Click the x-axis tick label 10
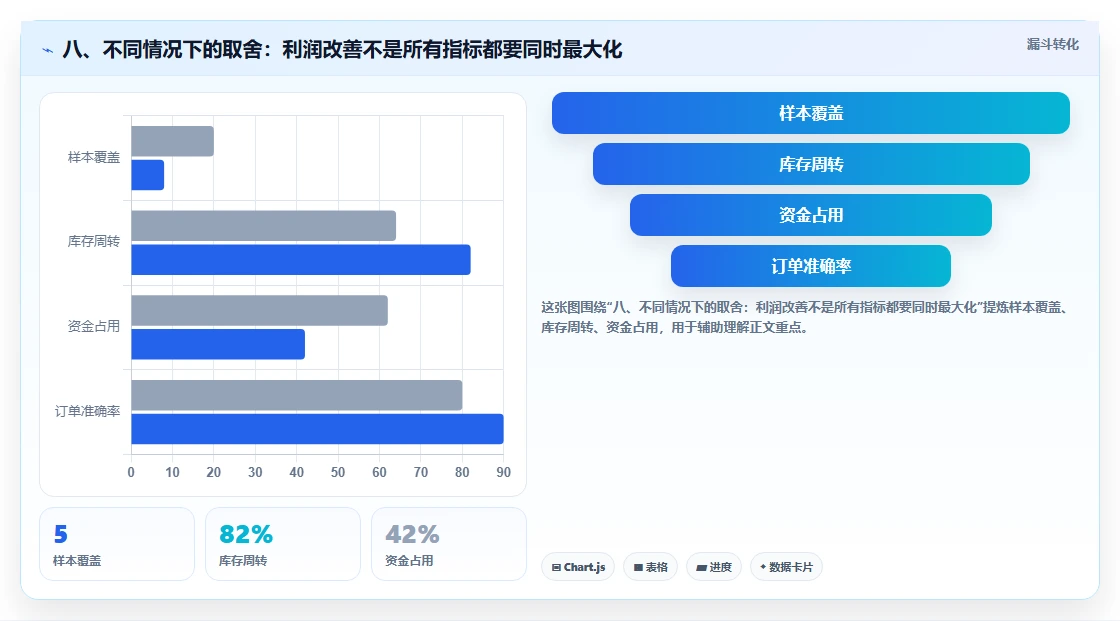1120x621 pixels. coord(172,472)
